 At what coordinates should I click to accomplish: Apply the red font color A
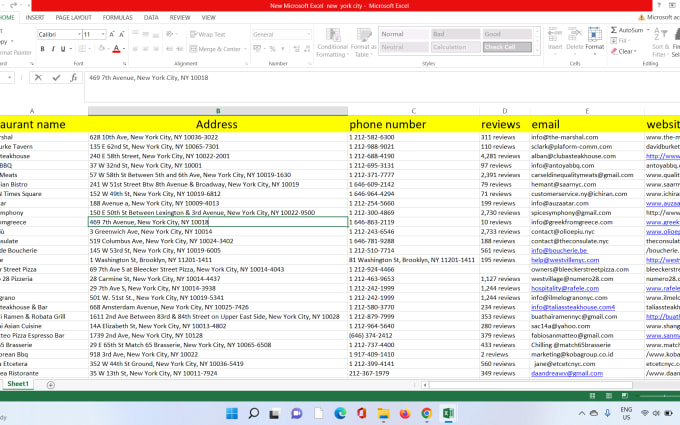point(116,49)
